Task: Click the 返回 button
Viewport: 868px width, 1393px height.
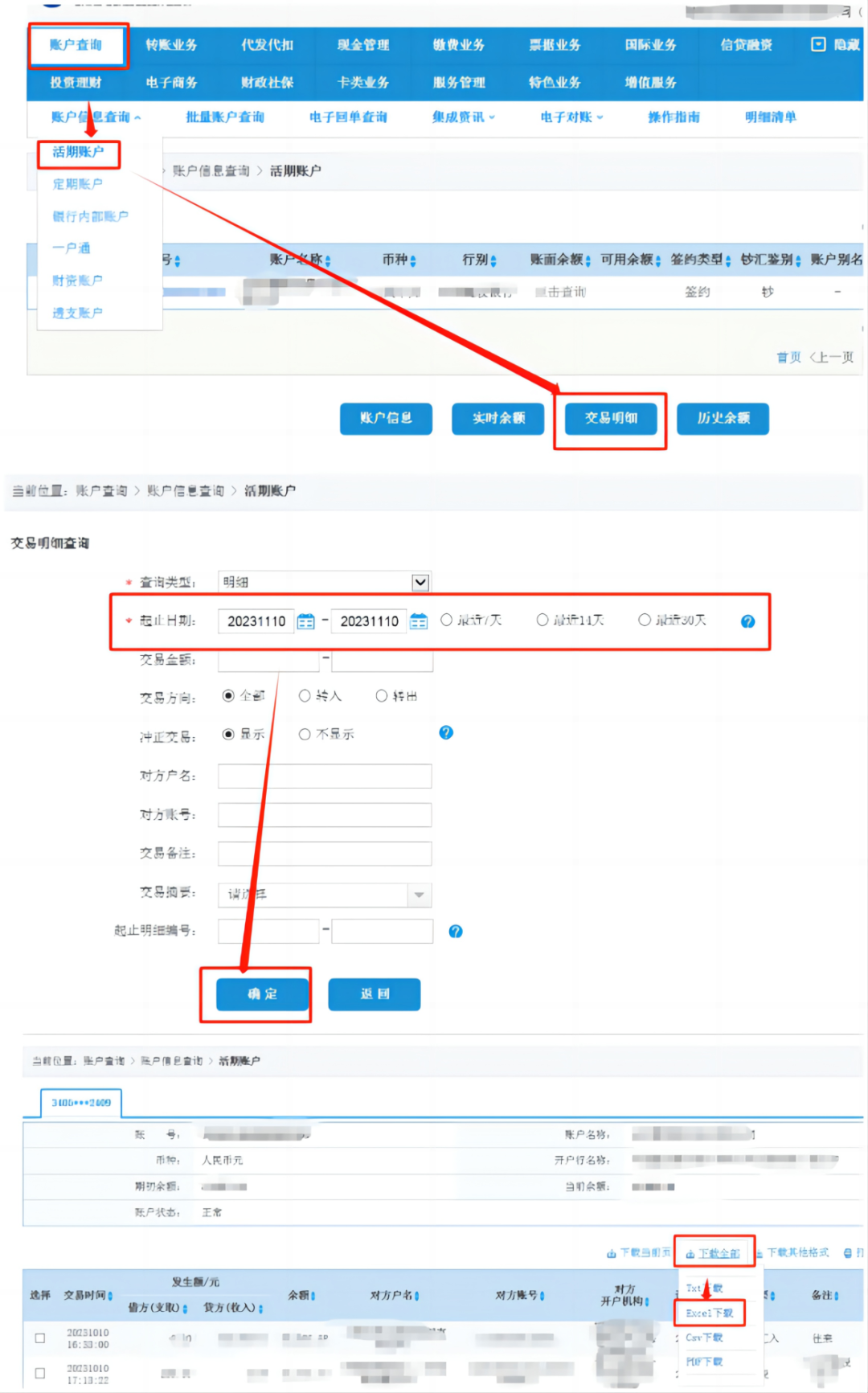Action: [x=375, y=994]
